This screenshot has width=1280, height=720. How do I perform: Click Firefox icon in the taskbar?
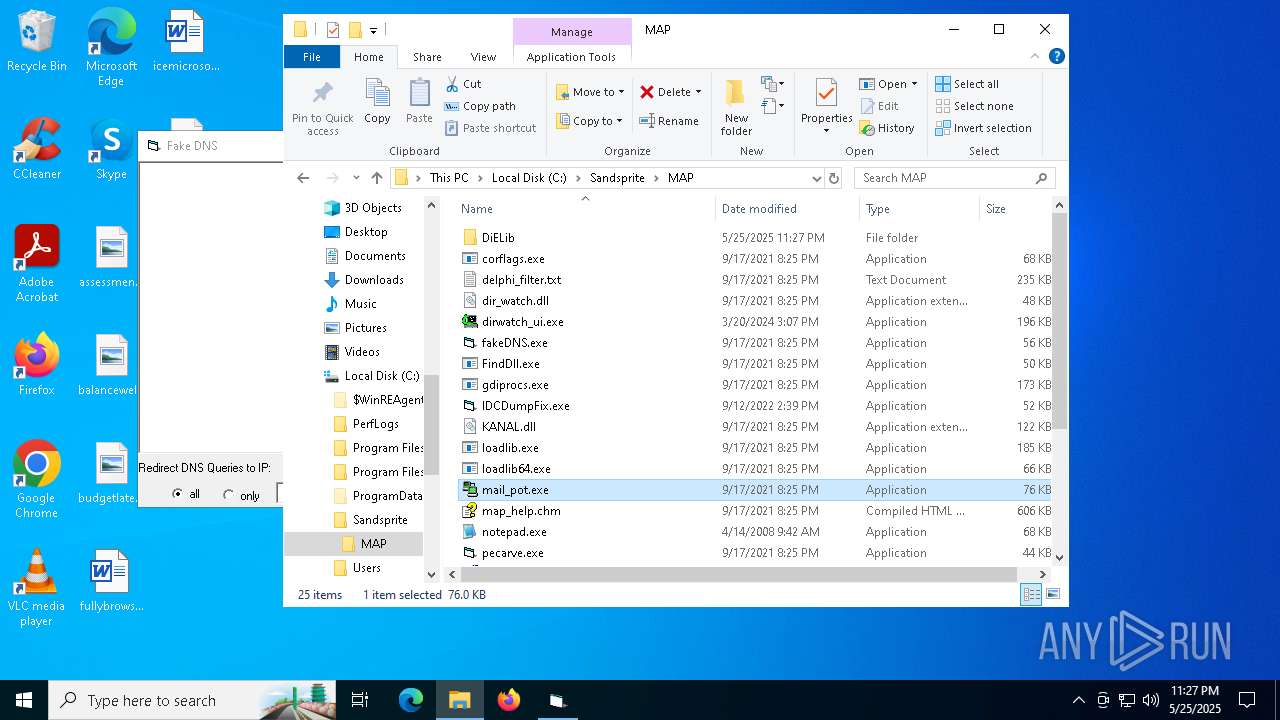(x=509, y=700)
